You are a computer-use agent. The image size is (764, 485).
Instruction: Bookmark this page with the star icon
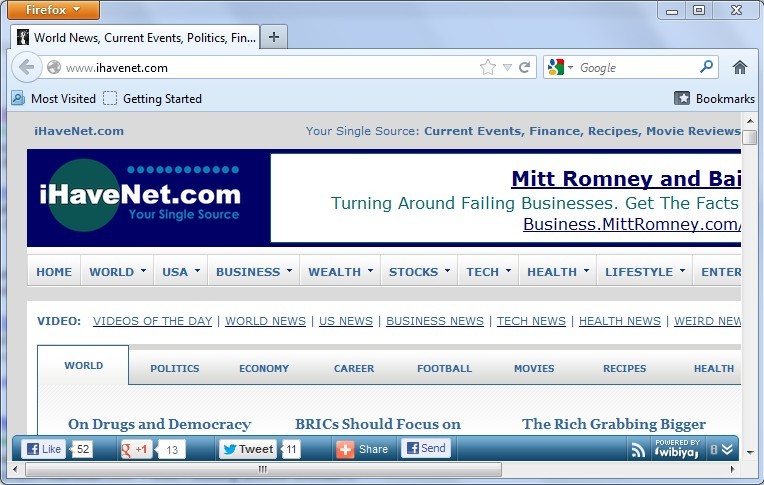(487, 67)
